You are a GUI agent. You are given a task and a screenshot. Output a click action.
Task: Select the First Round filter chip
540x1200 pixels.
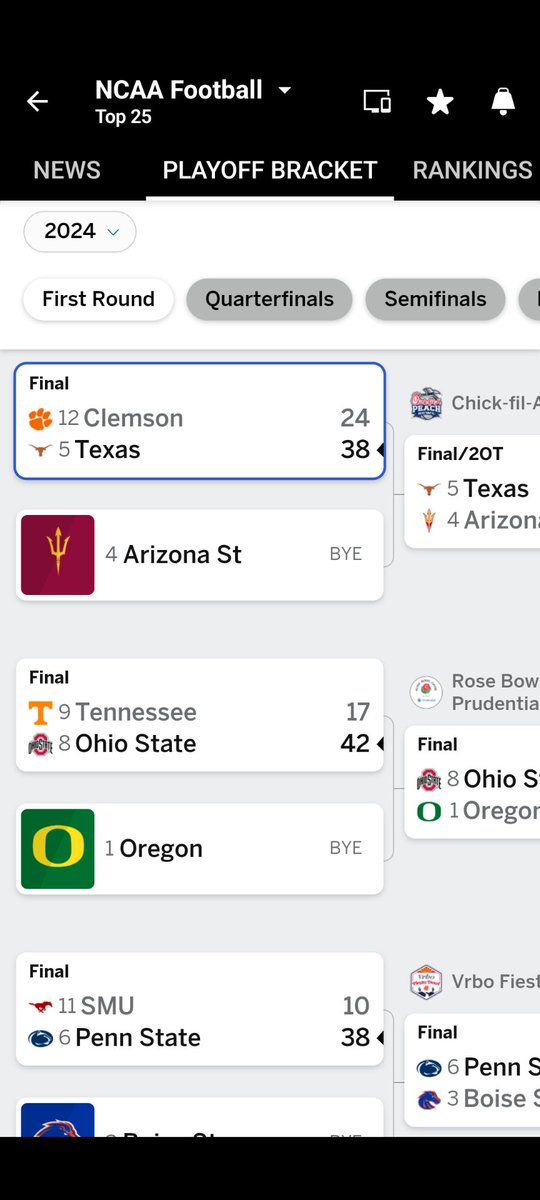tap(98, 299)
